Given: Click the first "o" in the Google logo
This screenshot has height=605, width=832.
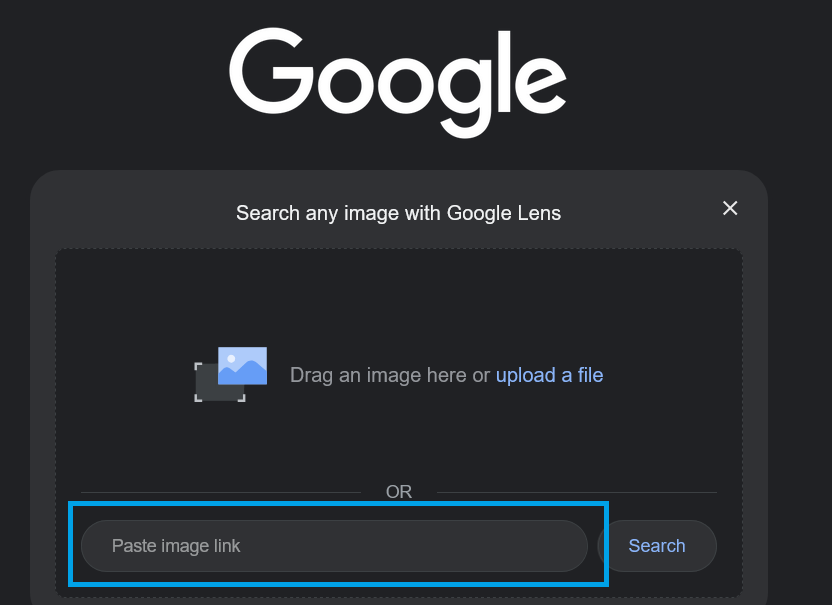Looking at the screenshot, I should coord(339,84).
